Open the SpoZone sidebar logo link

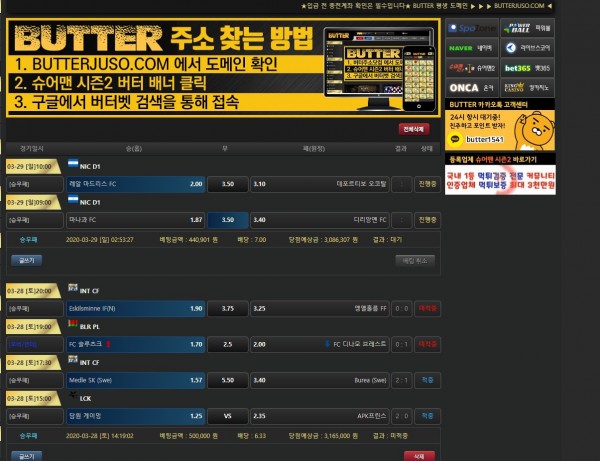pos(471,28)
